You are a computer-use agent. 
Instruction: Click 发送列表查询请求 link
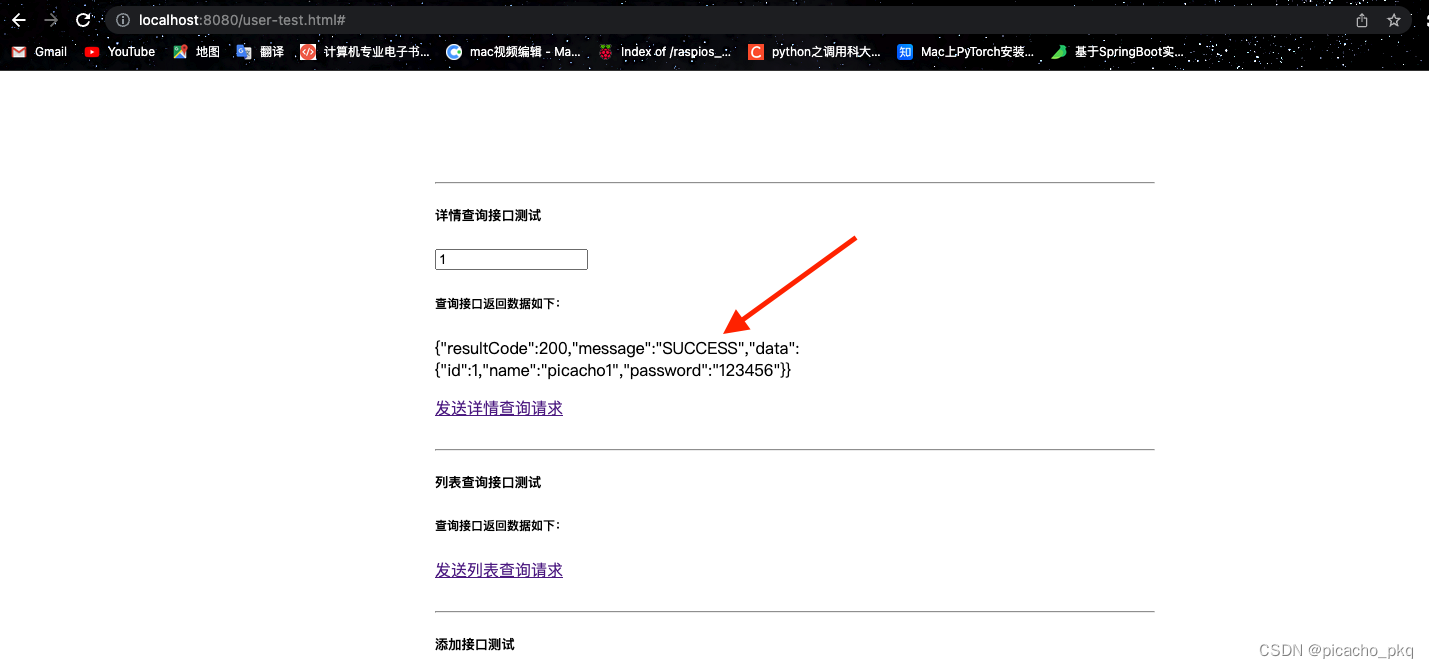(x=499, y=570)
